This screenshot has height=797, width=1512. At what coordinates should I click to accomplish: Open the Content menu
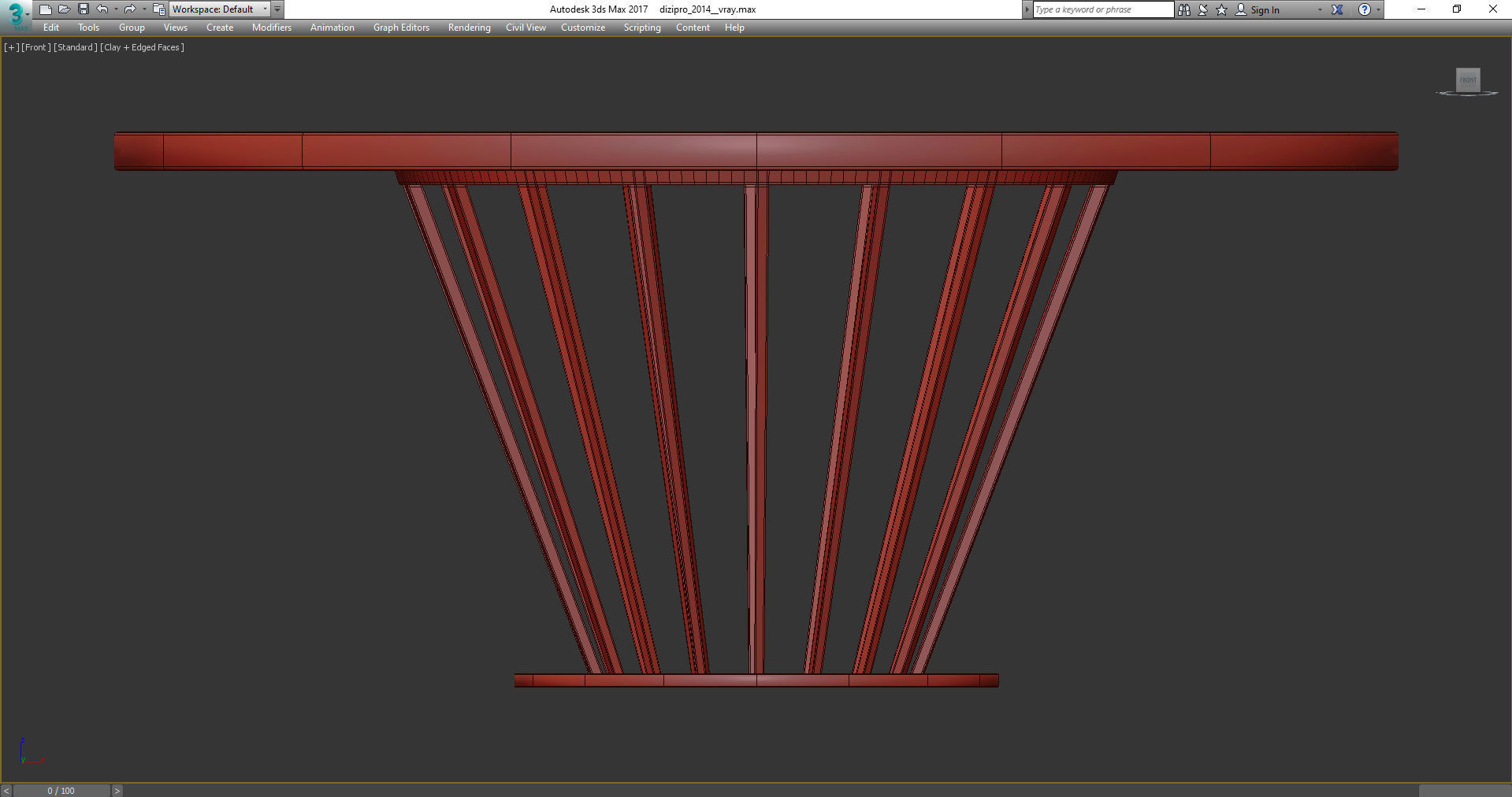pos(693,28)
